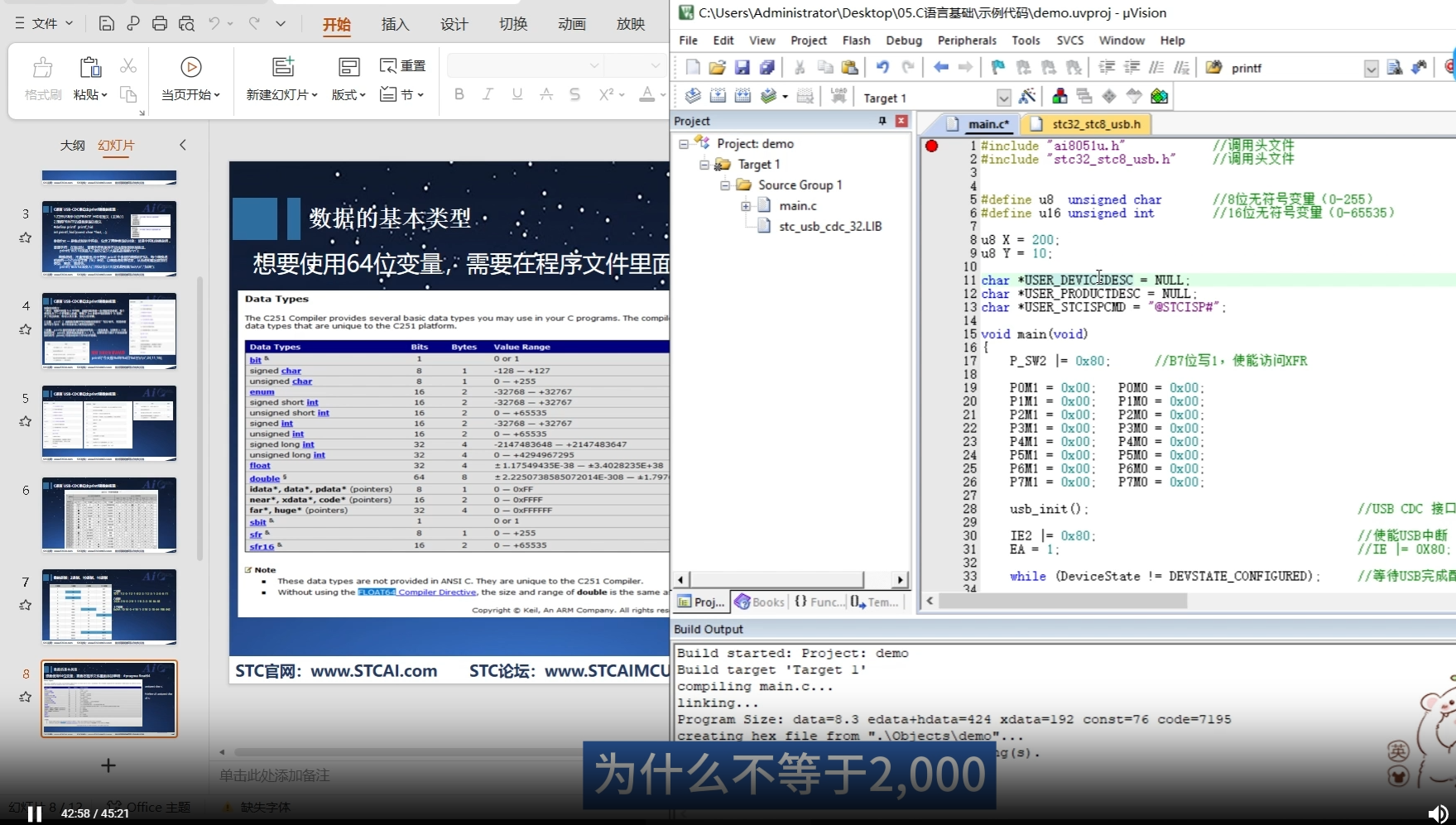The width and height of the screenshot is (1456, 825).
Task: Click the code editor horizontal scrollbar thumb
Action: [x=1063, y=602]
